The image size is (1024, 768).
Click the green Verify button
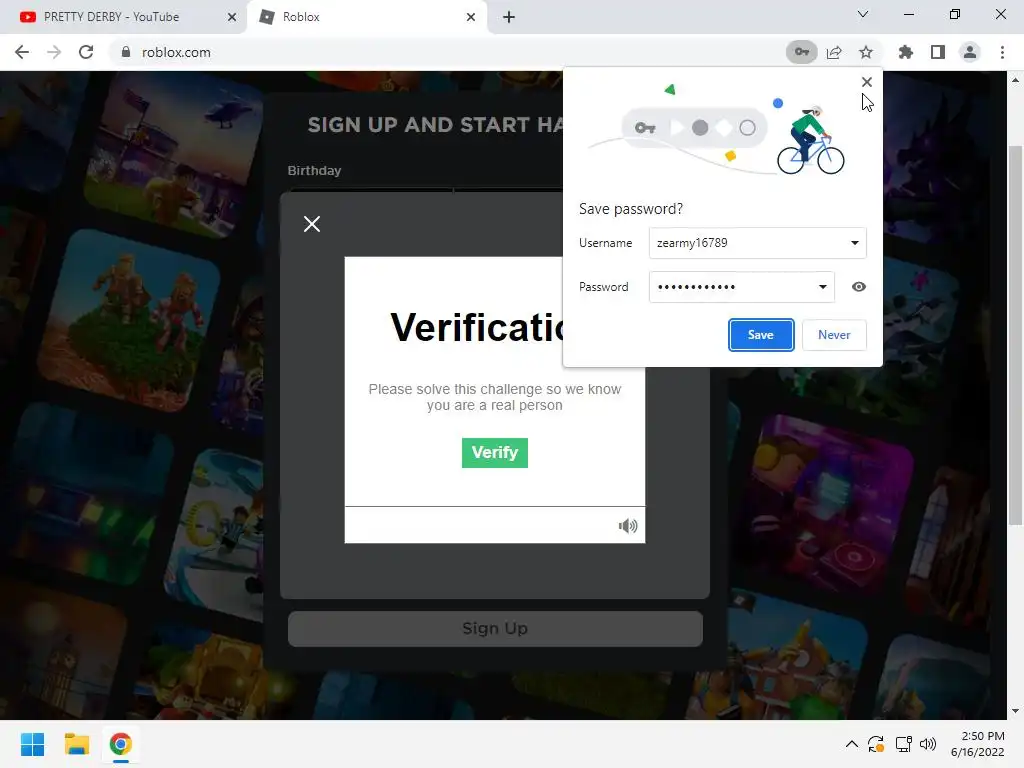494,453
